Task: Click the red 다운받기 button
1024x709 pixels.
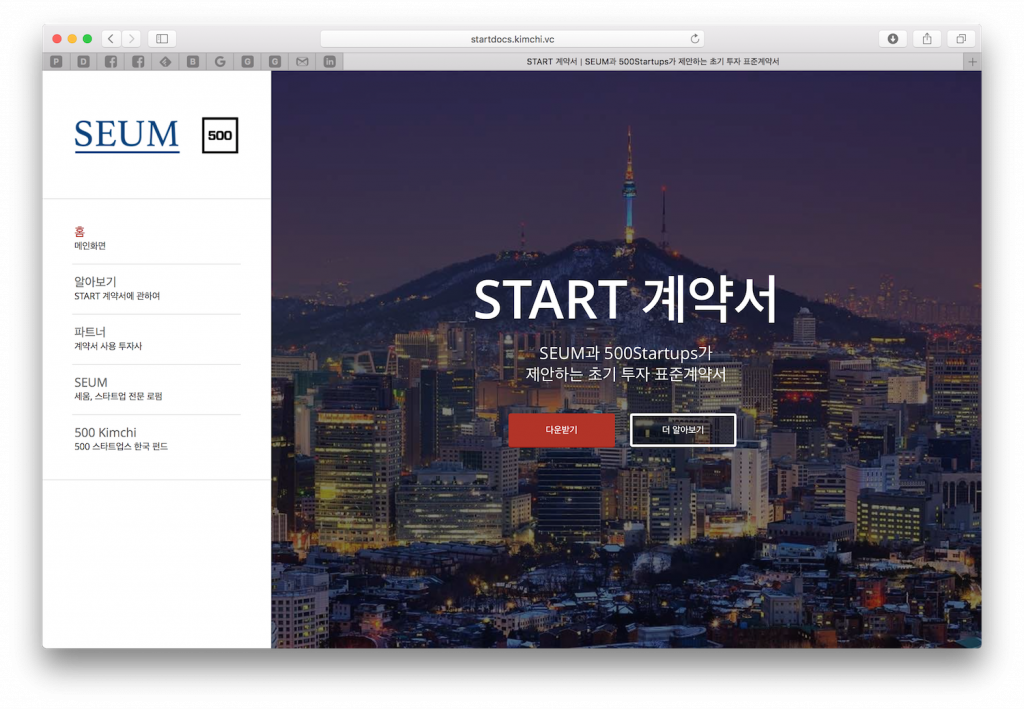Action: pyautogui.click(x=562, y=430)
